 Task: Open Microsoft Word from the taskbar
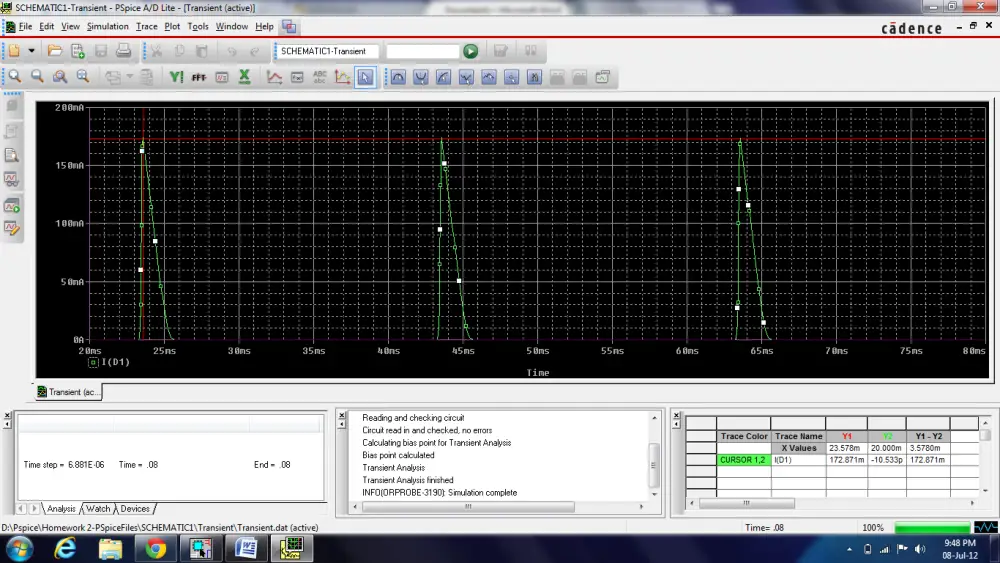click(x=246, y=548)
